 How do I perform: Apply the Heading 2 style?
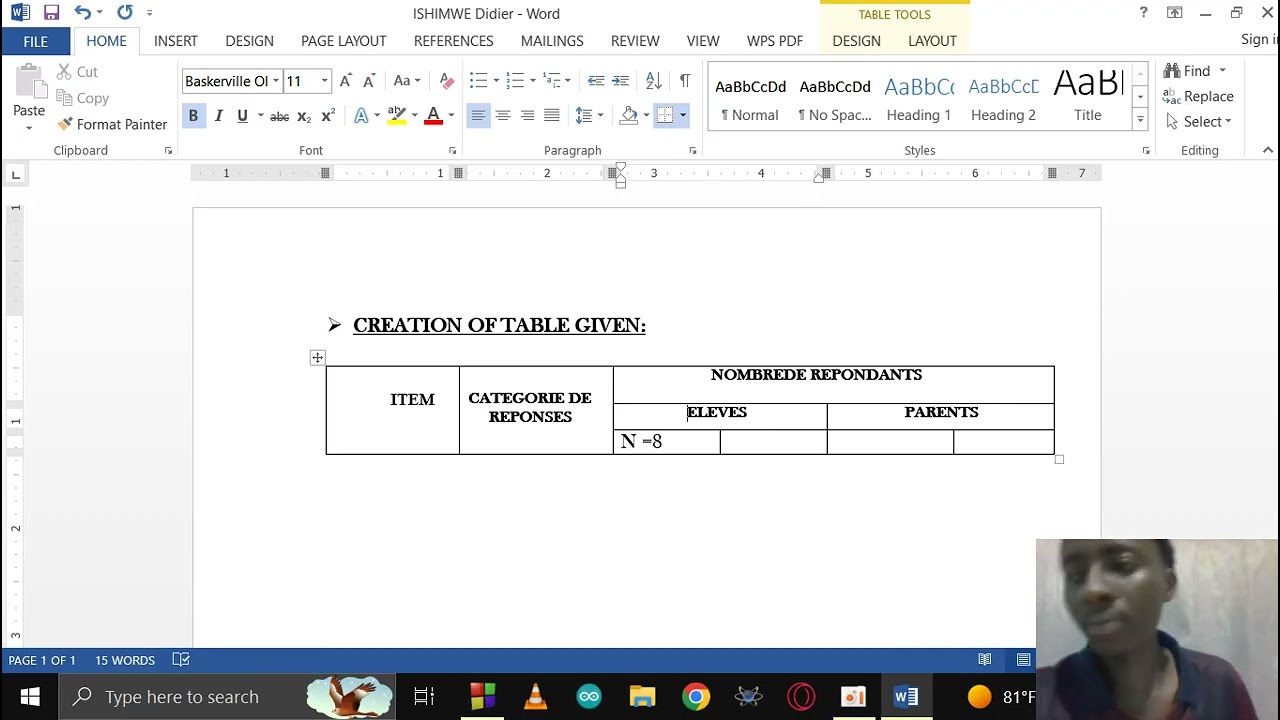[x=1003, y=97]
